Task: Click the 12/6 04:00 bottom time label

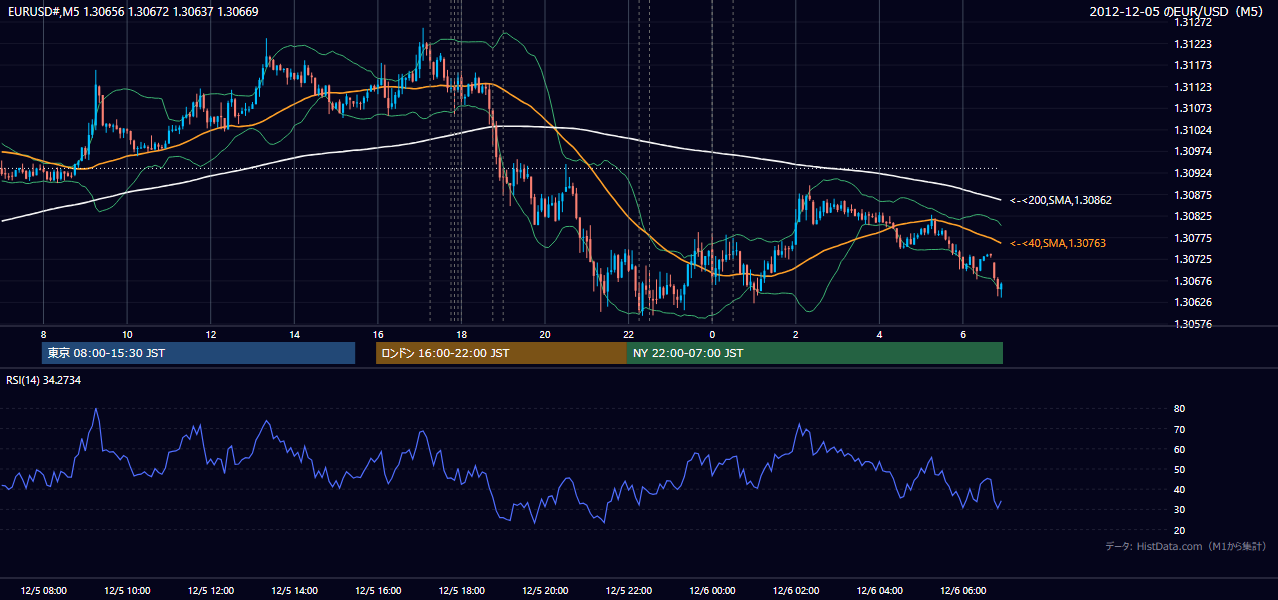Action: point(879,591)
